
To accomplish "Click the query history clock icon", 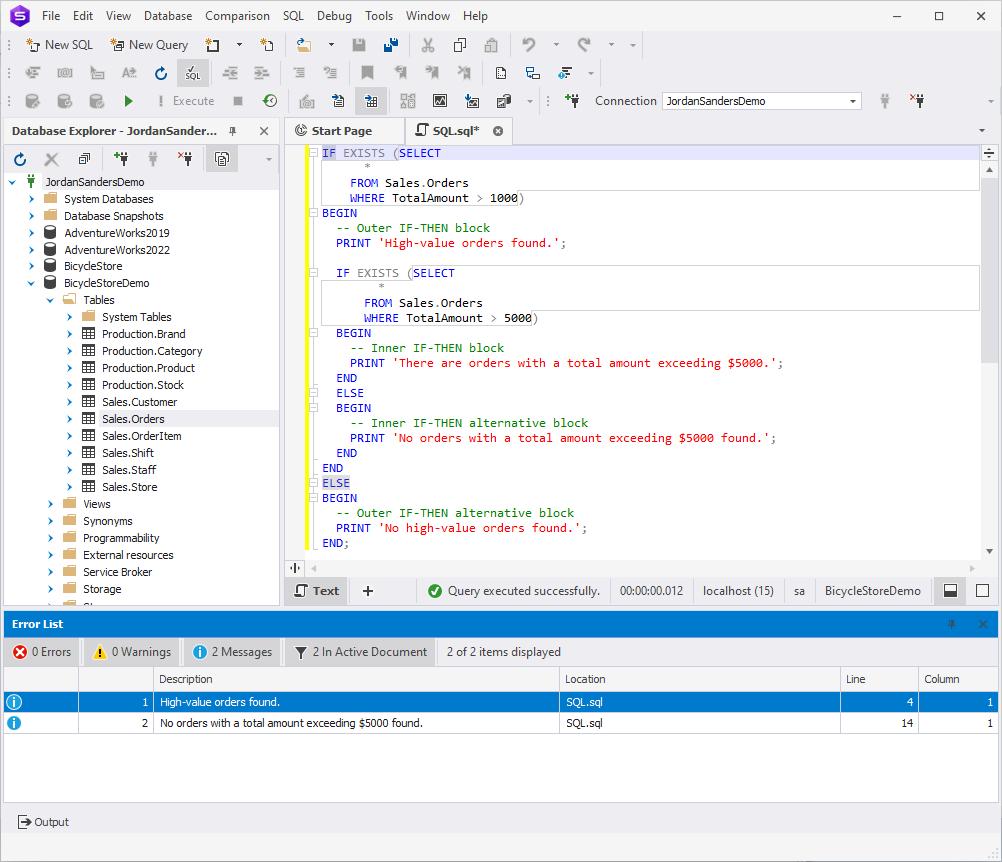I will (270, 101).
